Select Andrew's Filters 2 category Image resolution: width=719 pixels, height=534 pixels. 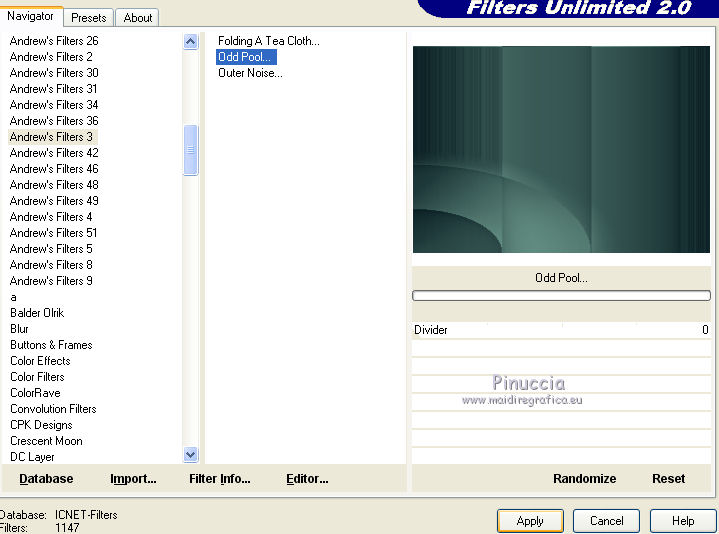[51, 57]
